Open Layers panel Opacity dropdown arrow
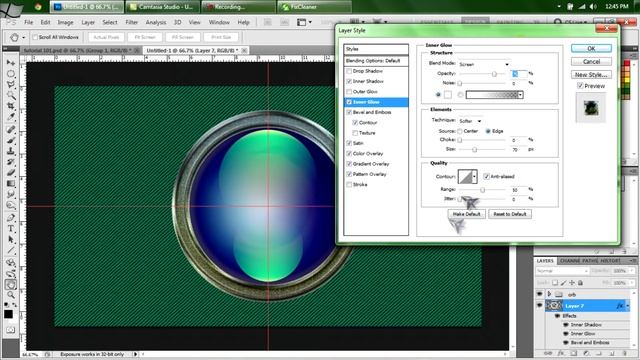 [x=631, y=271]
